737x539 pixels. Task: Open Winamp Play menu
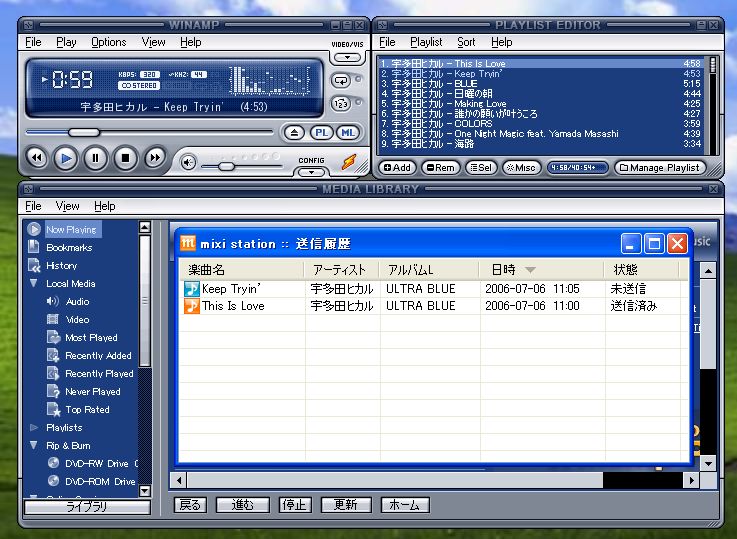point(66,42)
